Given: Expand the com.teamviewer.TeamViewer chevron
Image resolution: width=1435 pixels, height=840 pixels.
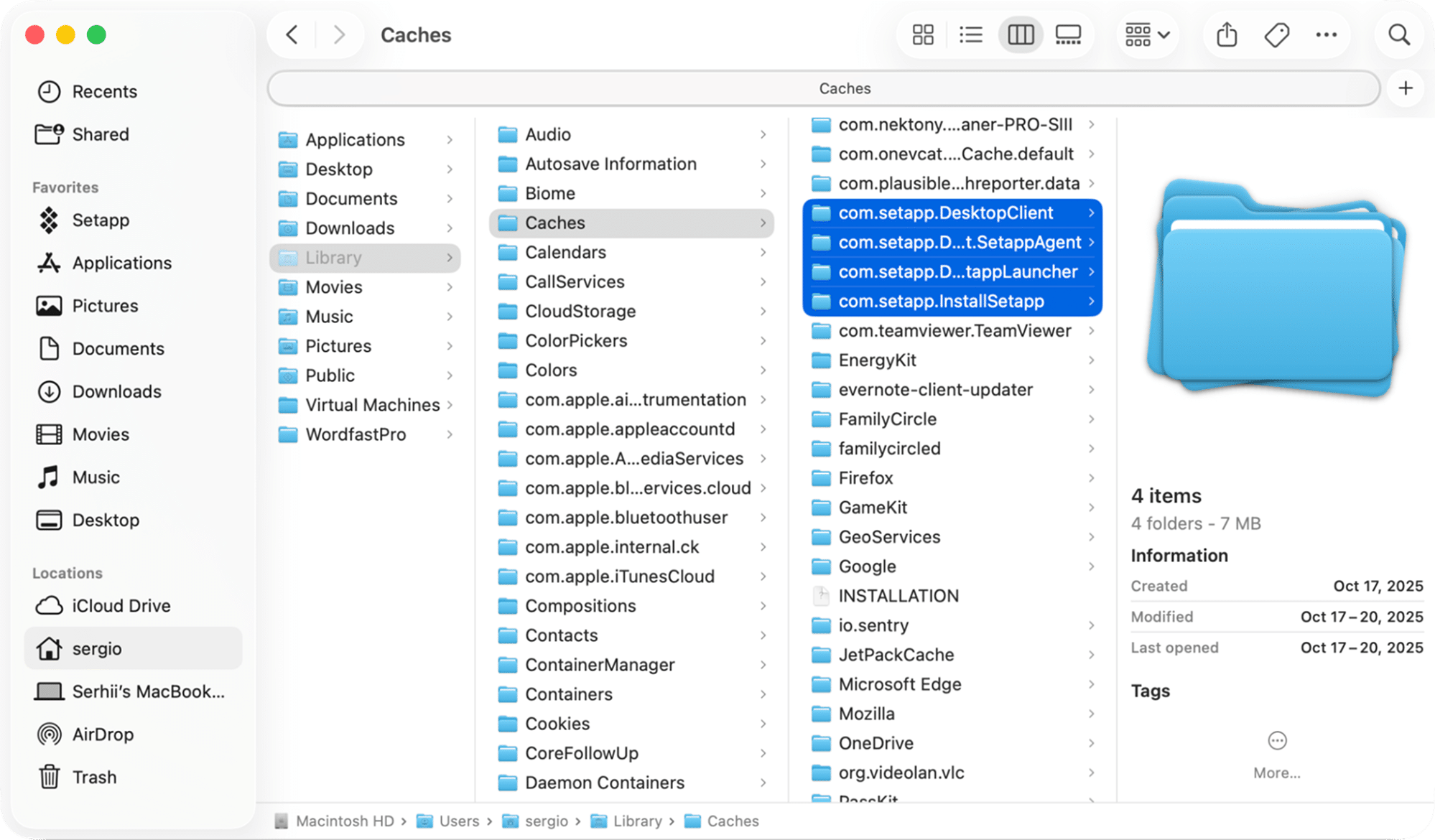Looking at the screenshot, I should [x=1091, y=330].
